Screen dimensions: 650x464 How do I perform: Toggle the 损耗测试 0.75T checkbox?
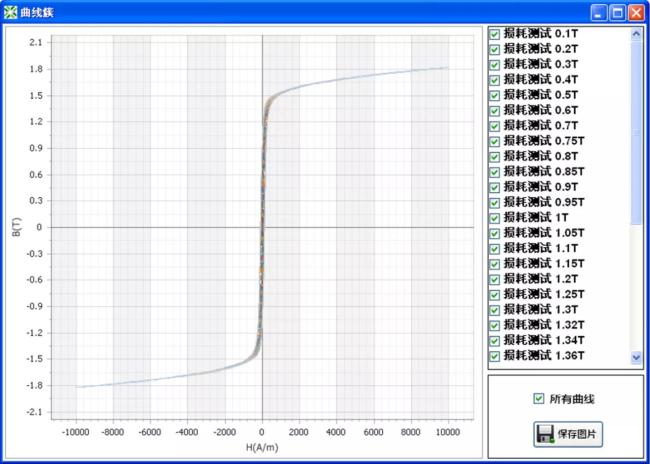pos(494,141)
